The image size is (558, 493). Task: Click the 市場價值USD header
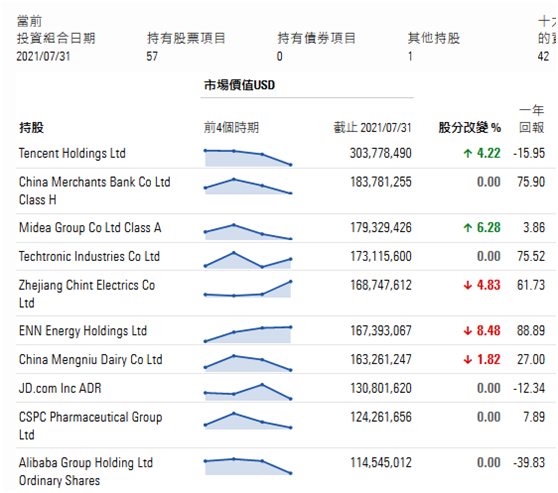coord(239,85)
